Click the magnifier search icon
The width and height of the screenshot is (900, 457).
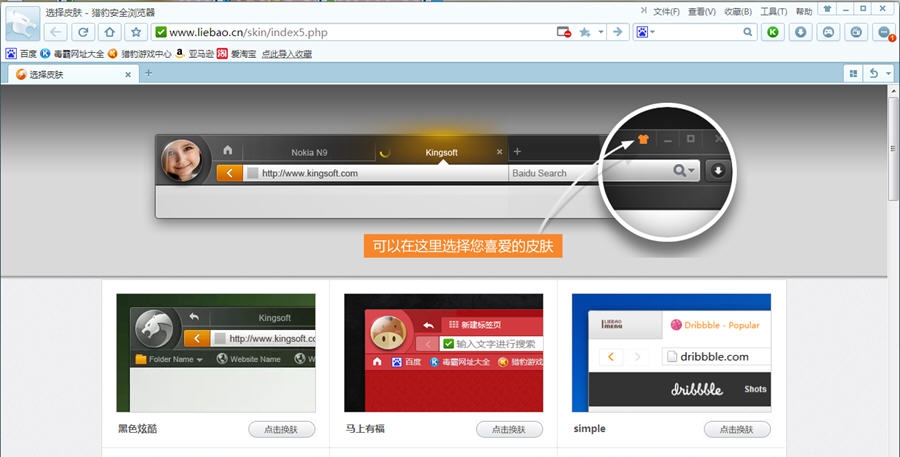(x=747, y=32)
